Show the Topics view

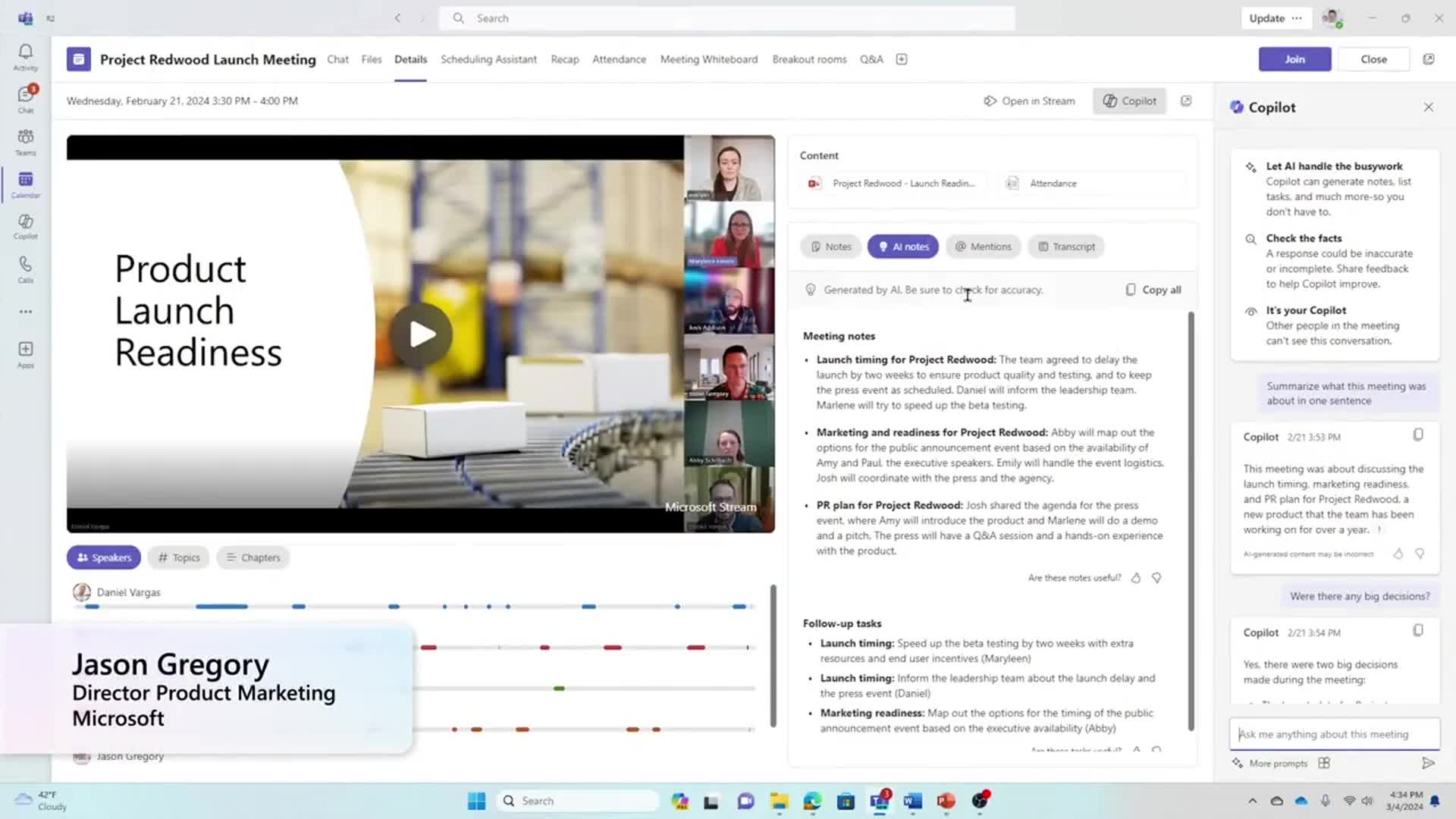click(178, 557)
